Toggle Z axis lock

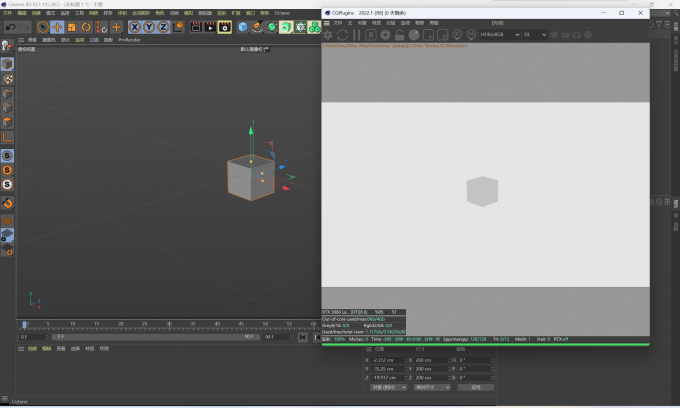(x=163, y=27)
